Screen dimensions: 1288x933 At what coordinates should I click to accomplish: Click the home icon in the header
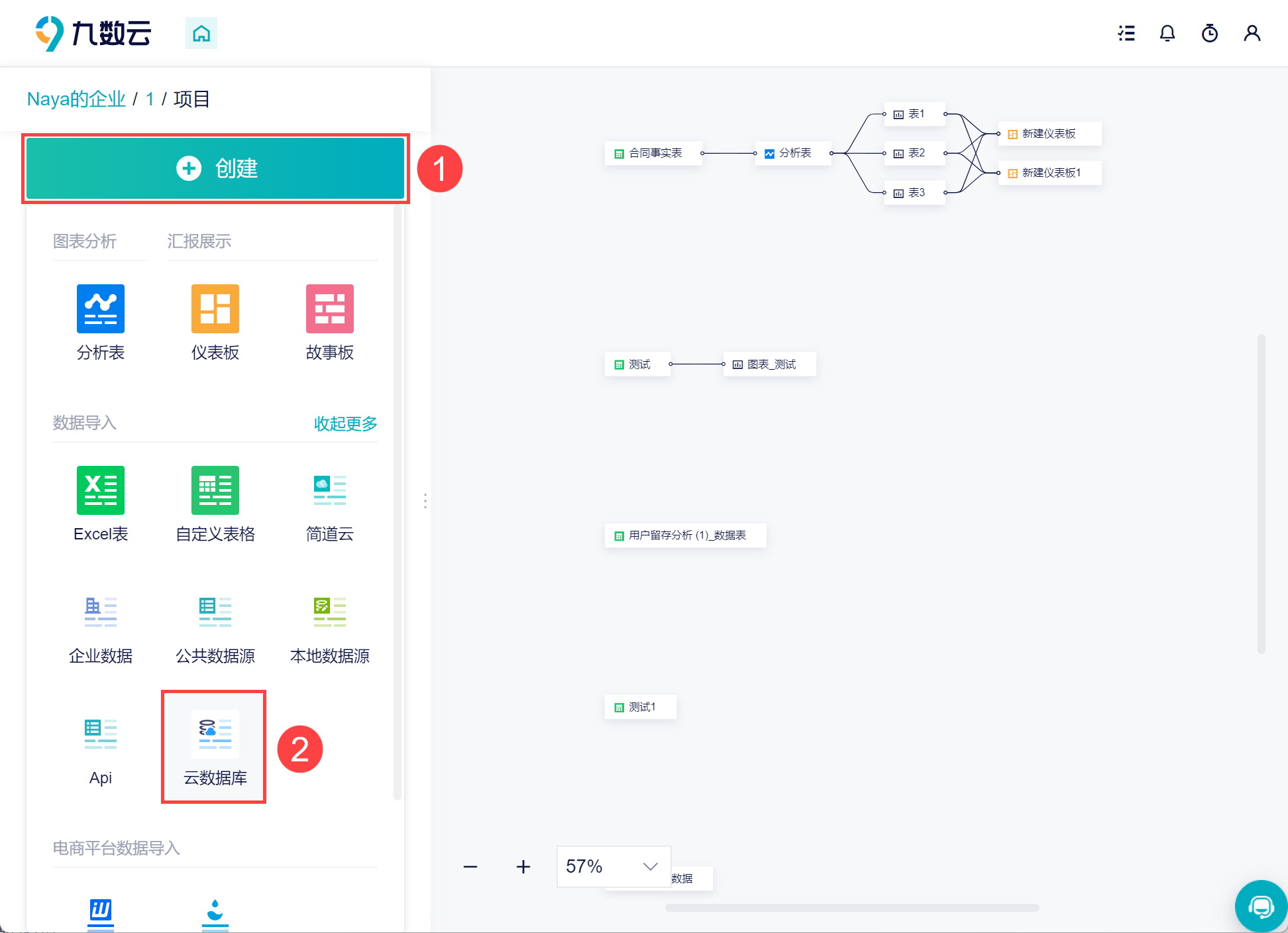(x=201, y=33)
